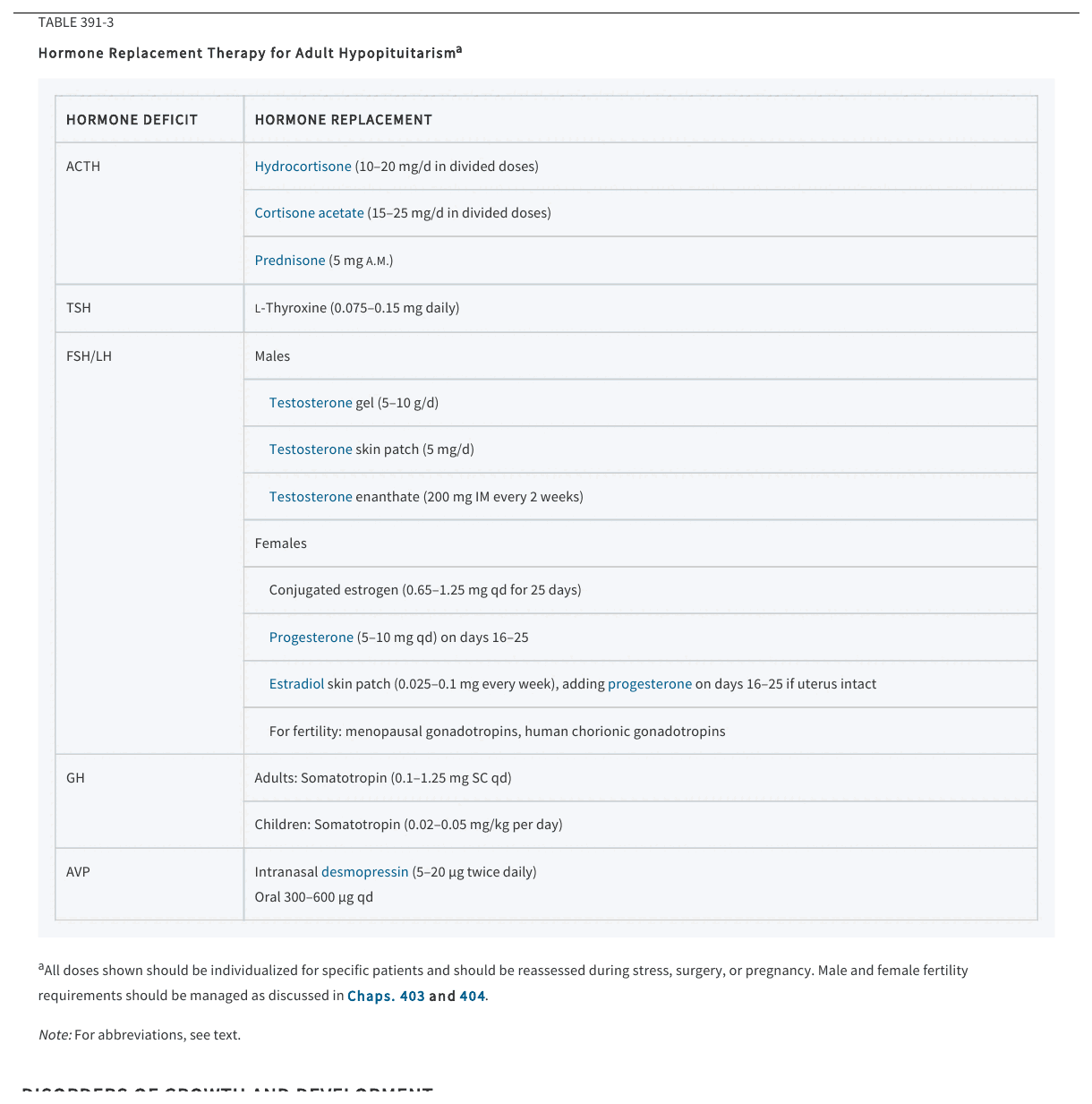This screenshot has width=1092, height=1104.
Task: Open the Prednisone drug link
Action: coord(290,261)
